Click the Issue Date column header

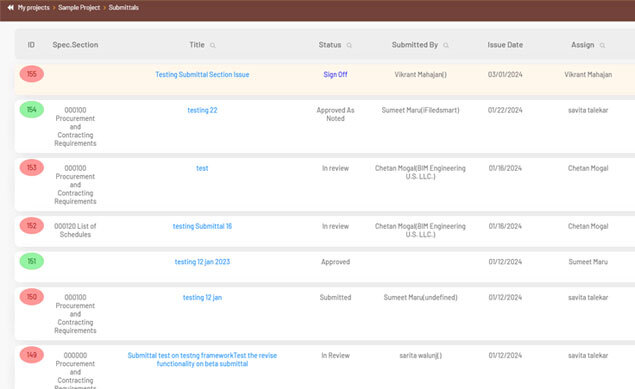pos(505,45)
